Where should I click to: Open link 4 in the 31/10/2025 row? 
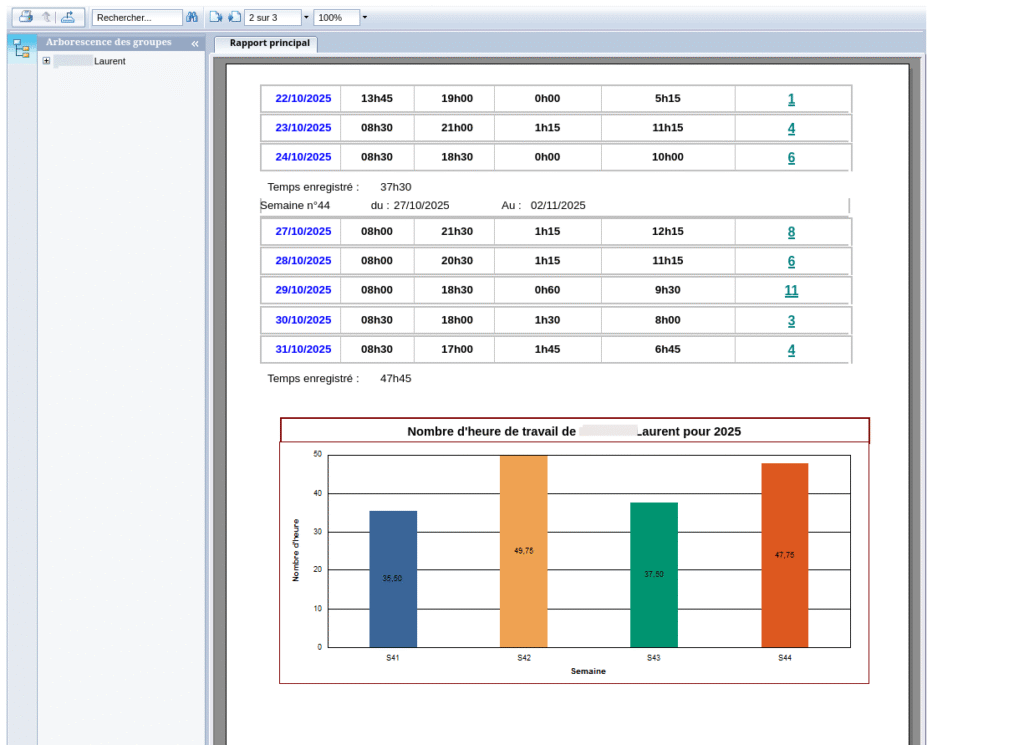click(791, 351)
